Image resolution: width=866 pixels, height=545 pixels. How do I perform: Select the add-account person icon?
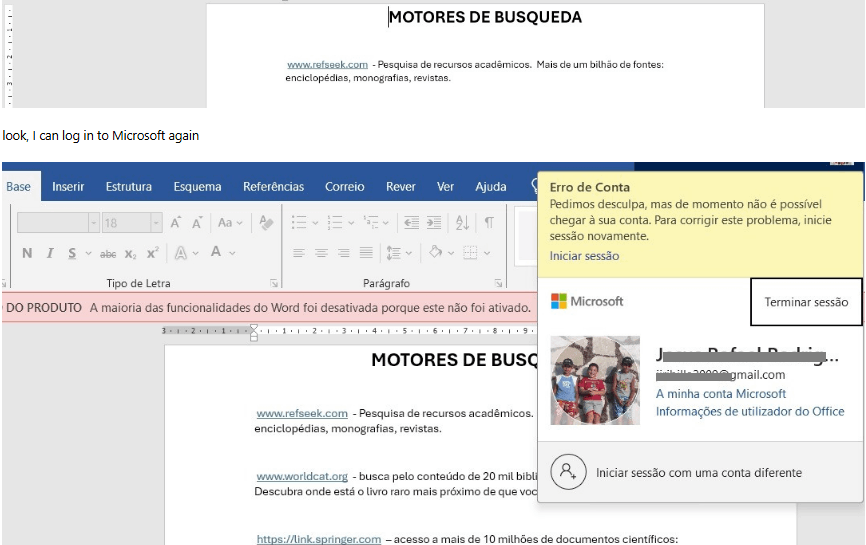pos(568,472)
